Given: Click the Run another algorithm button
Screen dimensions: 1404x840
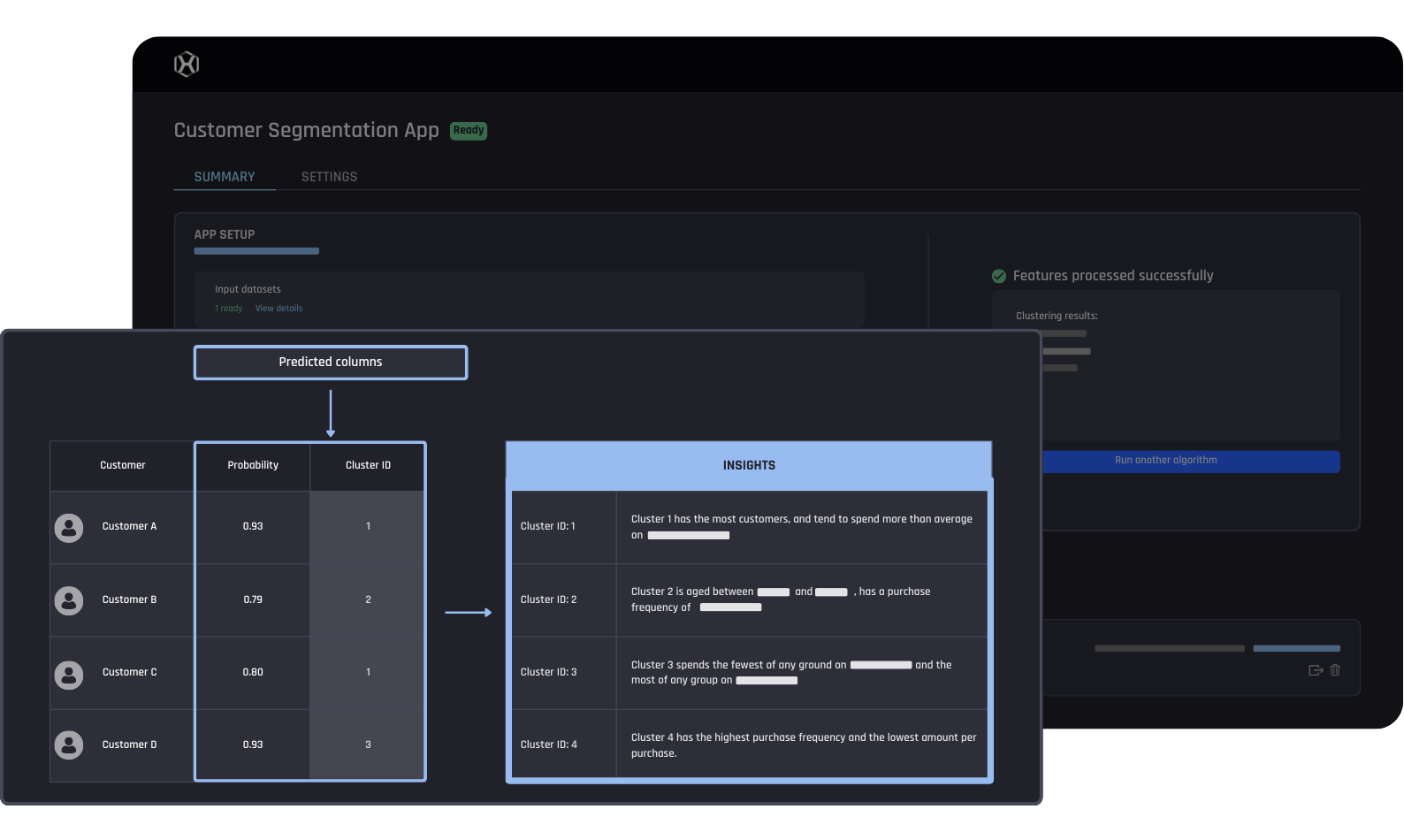Looking at the screenshot, I should point(1191,461).
